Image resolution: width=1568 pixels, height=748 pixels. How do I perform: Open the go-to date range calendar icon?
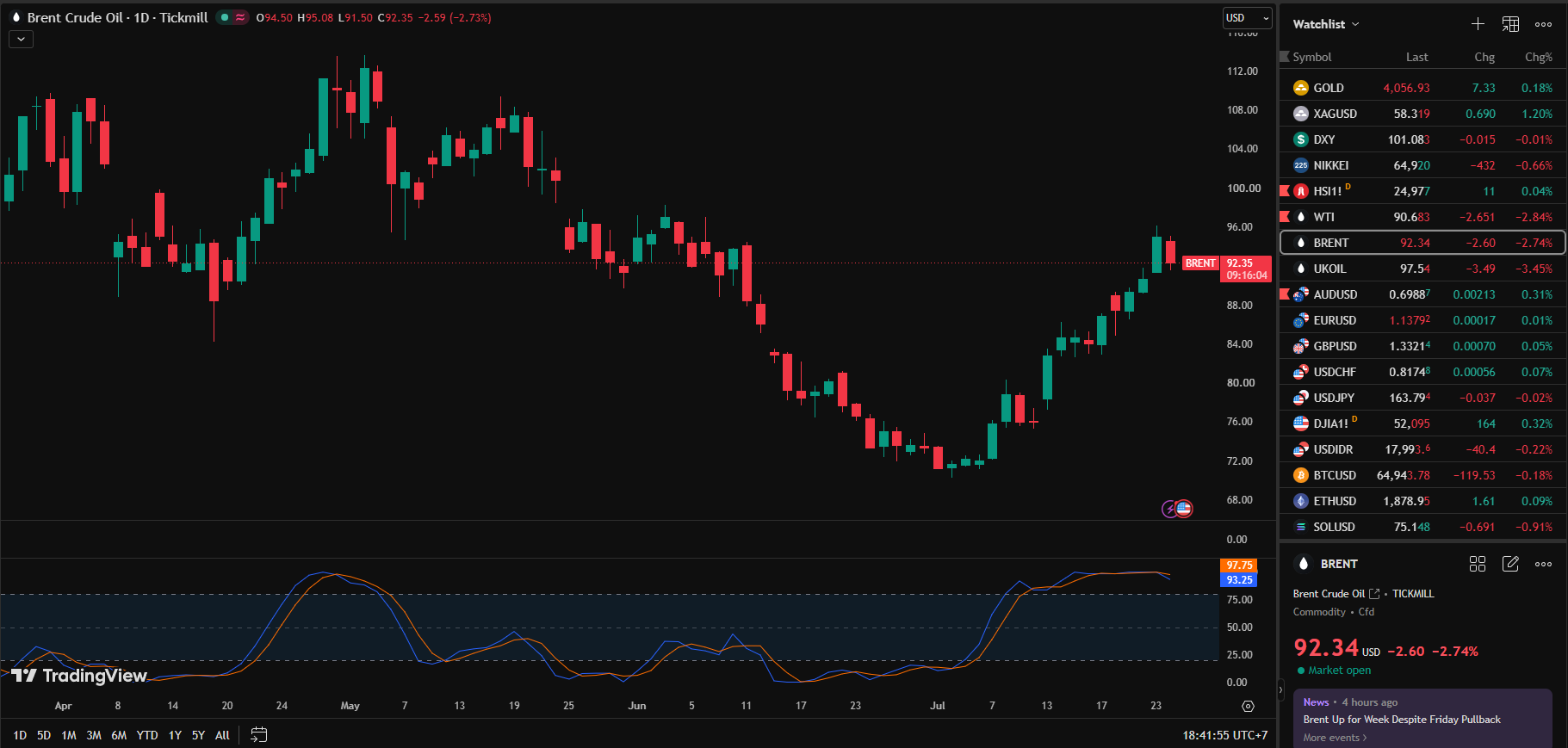click(x=258, y=734)
